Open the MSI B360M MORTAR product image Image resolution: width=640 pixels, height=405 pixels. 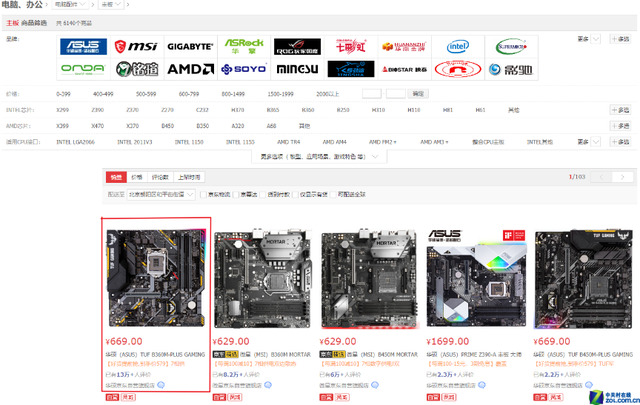(x=263, y=278)
